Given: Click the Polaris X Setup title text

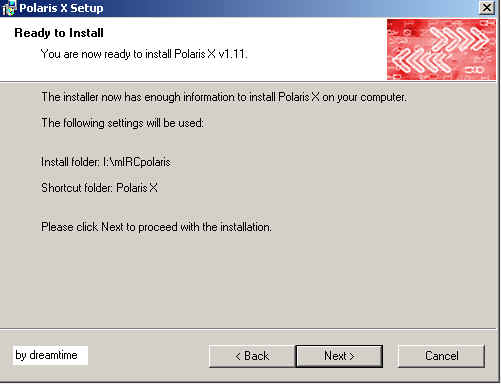Looking at the screenshot, I should click(61, 8).
